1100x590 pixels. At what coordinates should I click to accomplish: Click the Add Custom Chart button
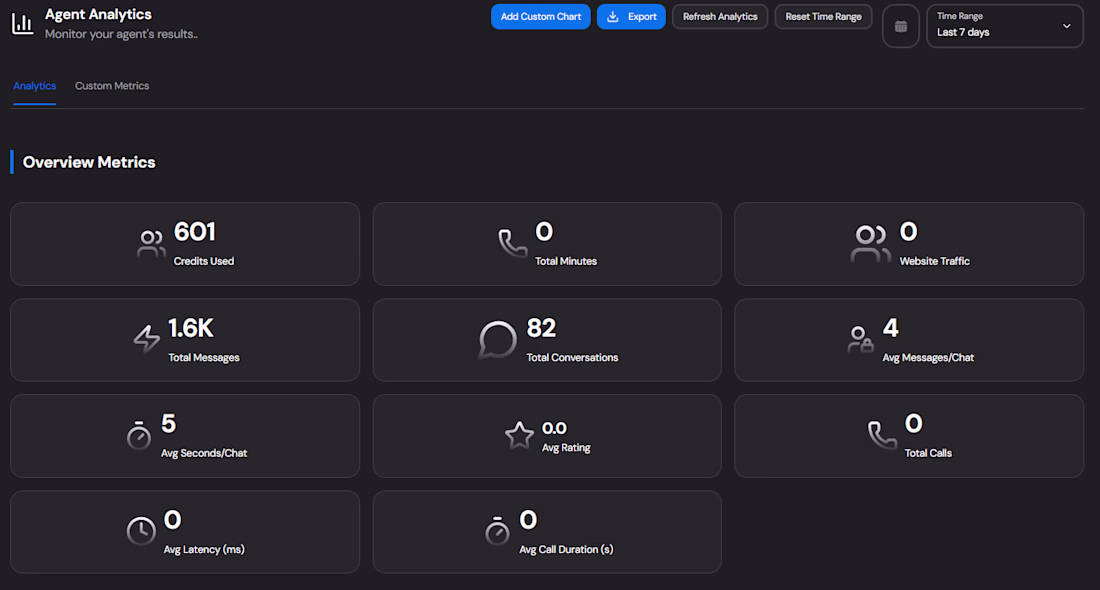point(541,17)
